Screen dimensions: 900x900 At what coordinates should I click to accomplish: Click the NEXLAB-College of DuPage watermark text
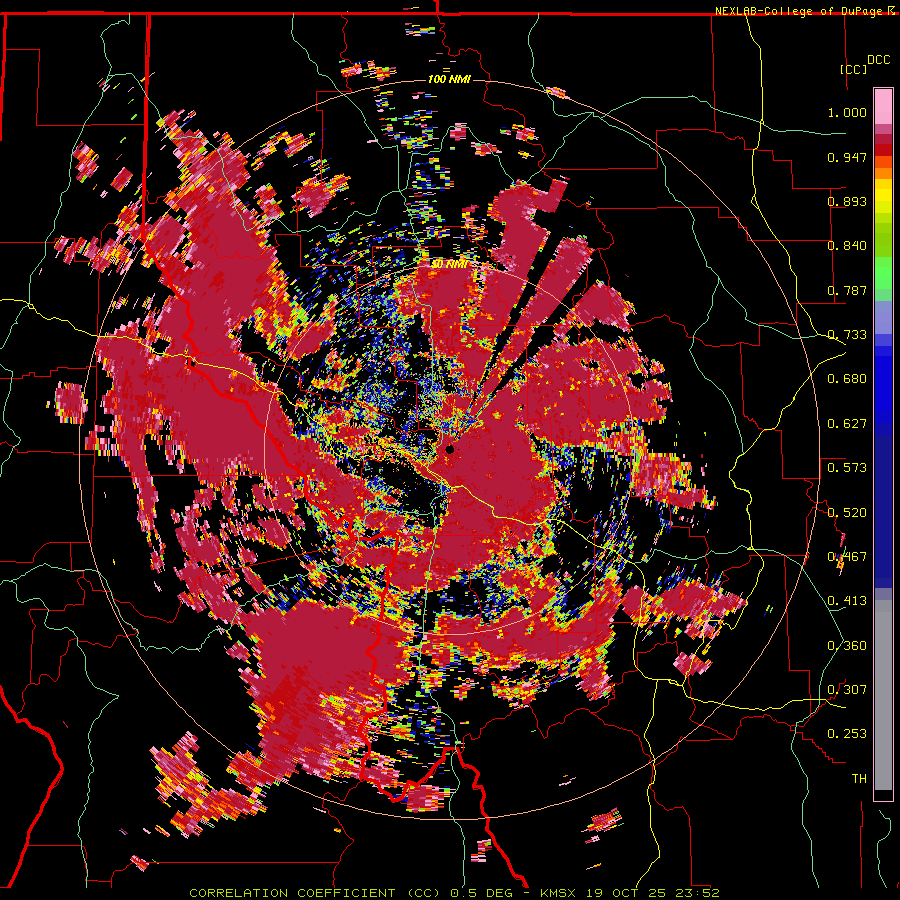point(804,11)
